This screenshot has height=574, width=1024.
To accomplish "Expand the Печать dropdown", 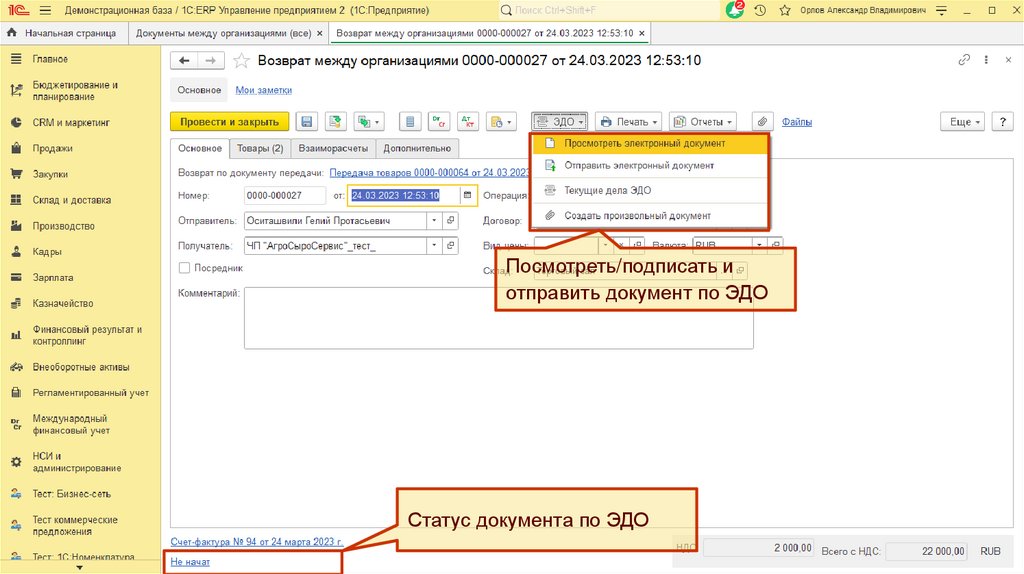I will pyautogui.click(x=628, y=121).
